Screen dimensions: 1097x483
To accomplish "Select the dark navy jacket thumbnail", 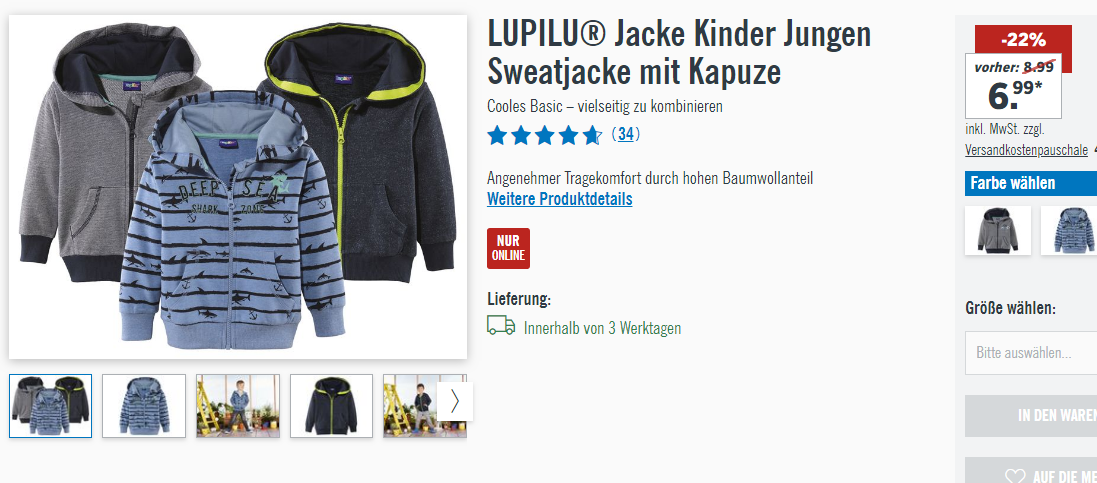I will point(332,406).
